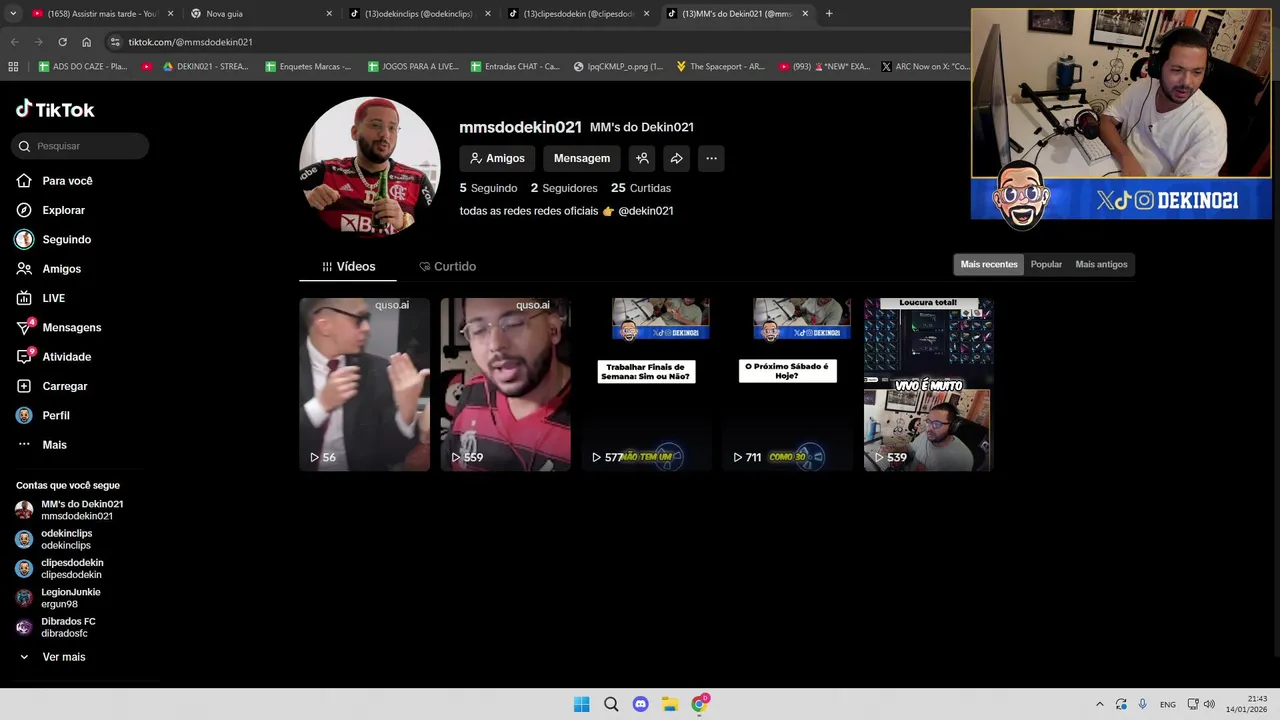Click the @dekin021 mention in the bio

pos(646,211)
